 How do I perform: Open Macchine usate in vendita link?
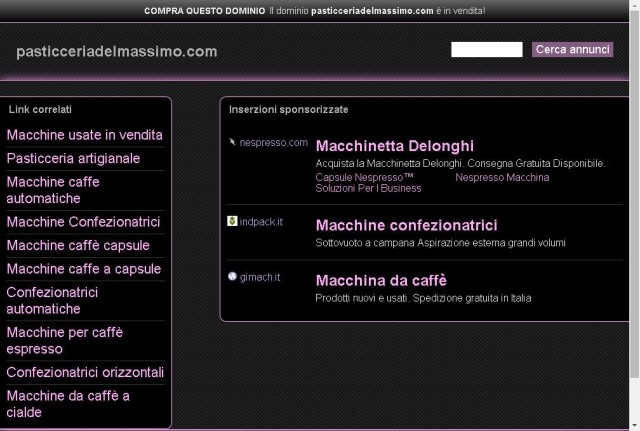click(84, 135)
